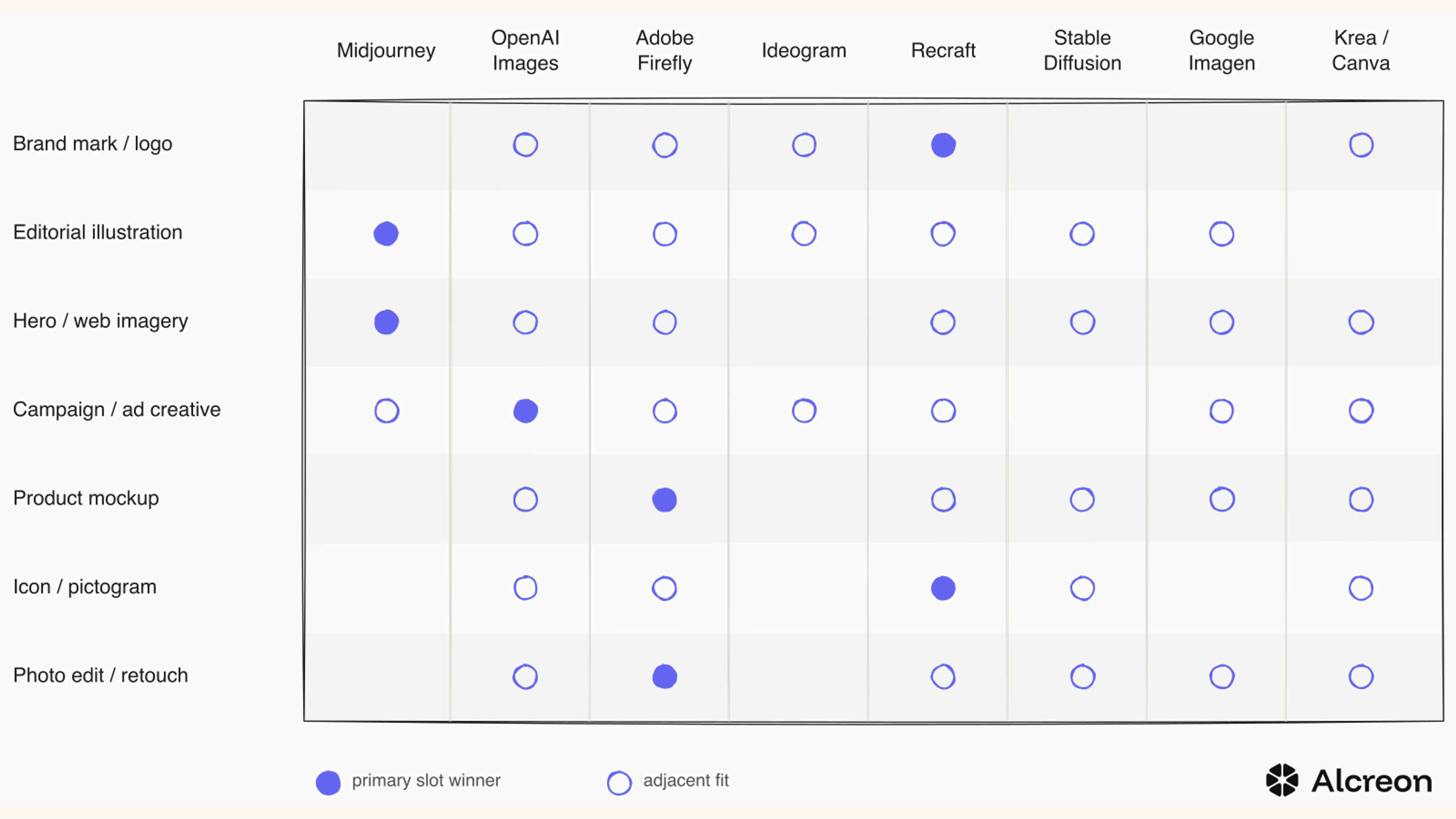Click filled OpenAI Images dot for Campaign / ad creative
The width and height of the screenshot is (1456, 819).
526,411
